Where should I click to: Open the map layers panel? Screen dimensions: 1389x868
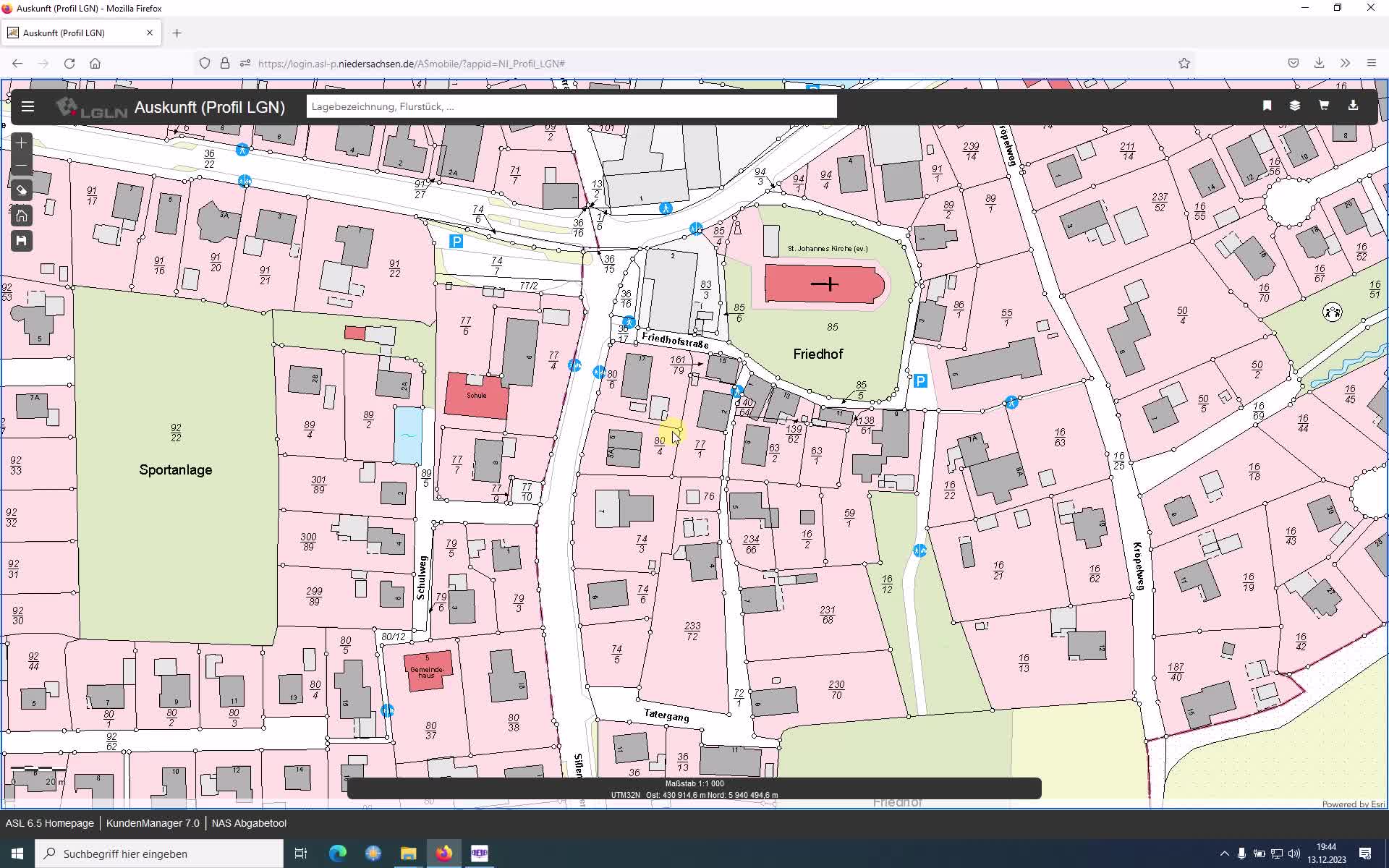[1295, 106]
